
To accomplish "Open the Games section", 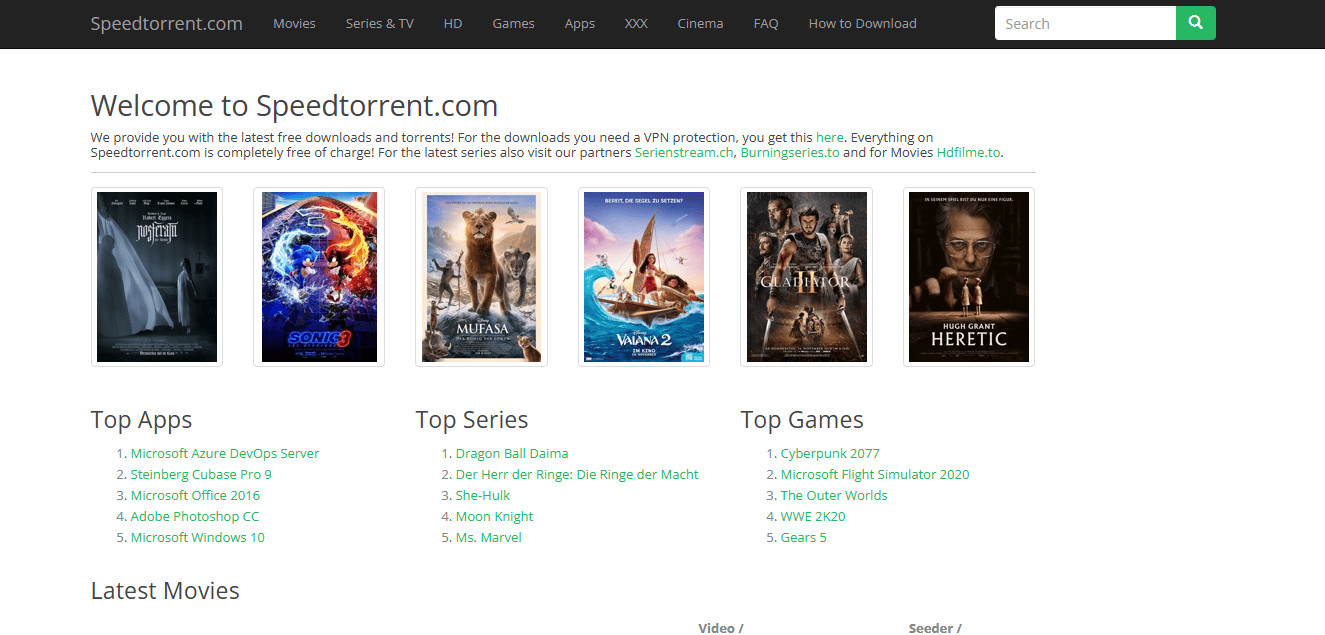I will (513, 23).
